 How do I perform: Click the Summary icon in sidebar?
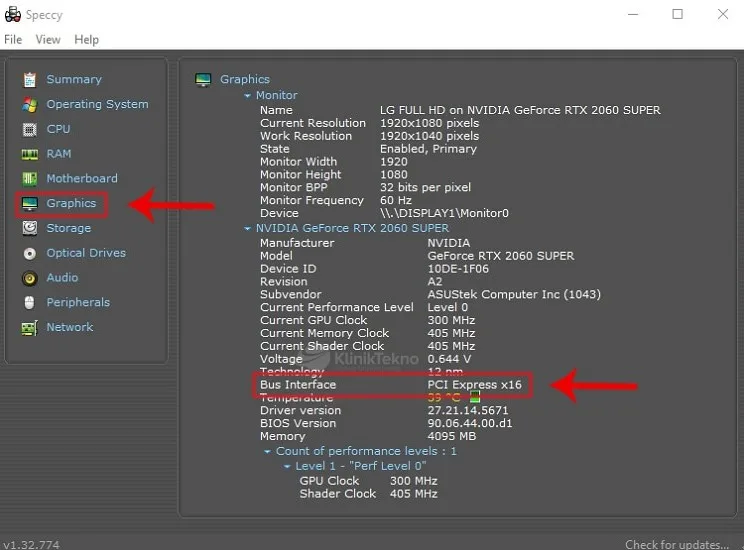(30, 79)
